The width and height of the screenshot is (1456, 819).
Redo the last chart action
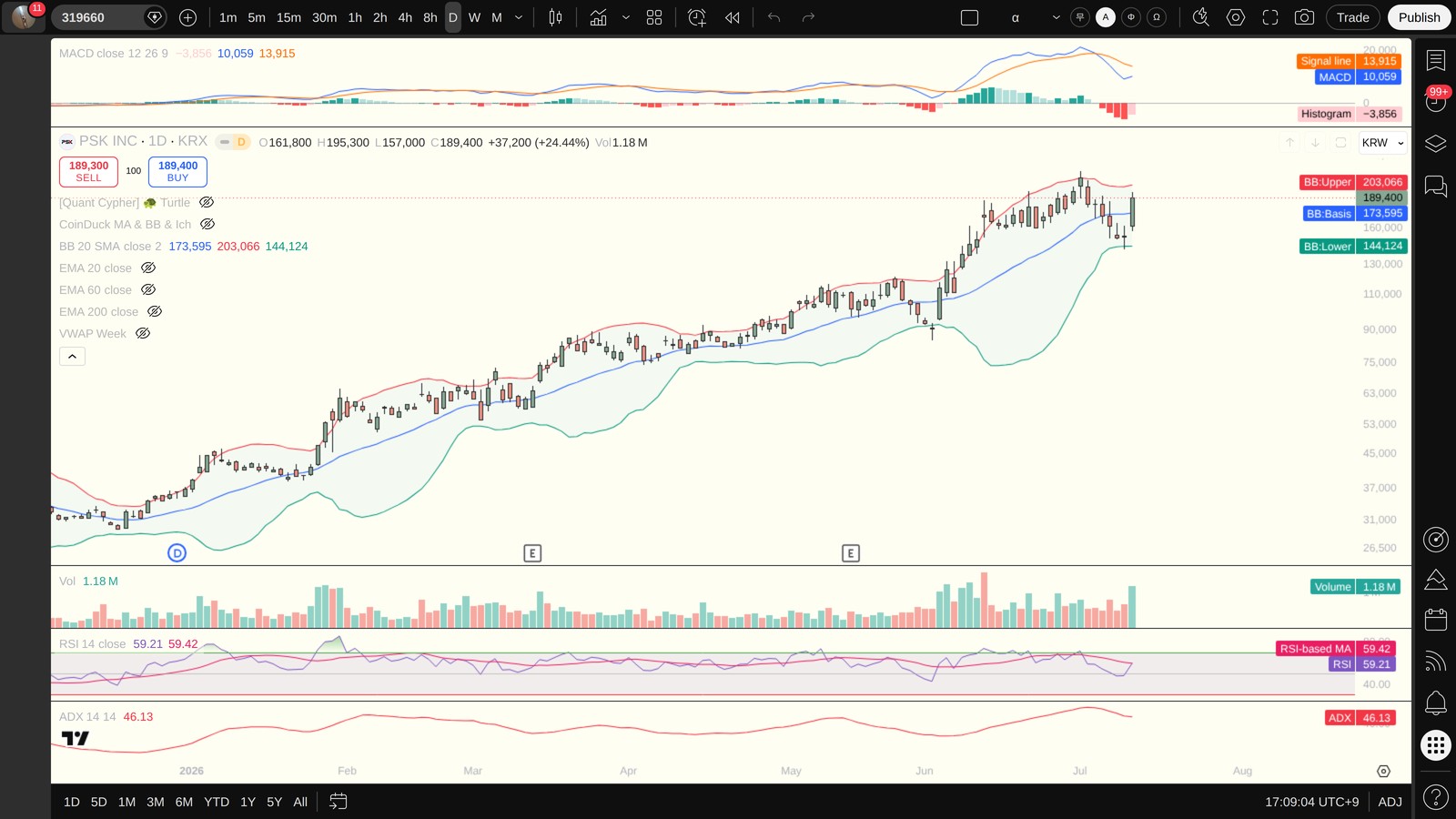[808, 17]
